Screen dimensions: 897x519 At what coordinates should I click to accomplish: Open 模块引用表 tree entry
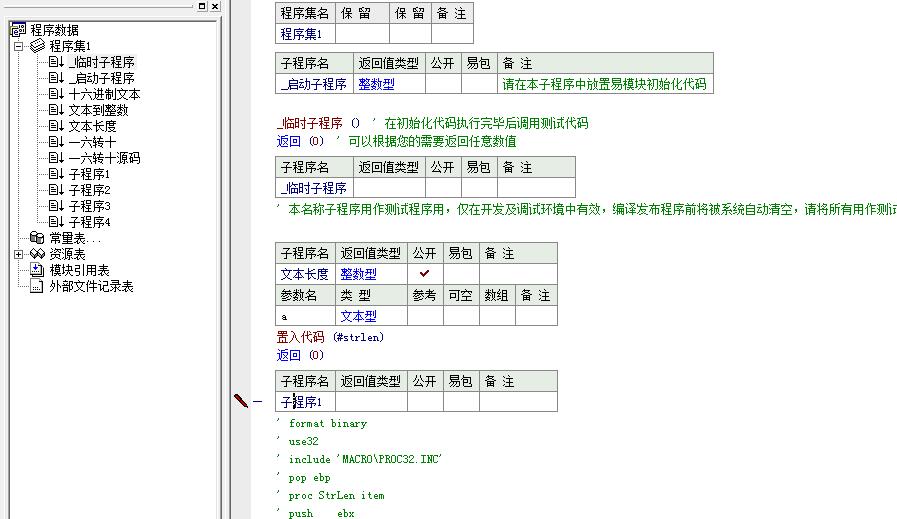79,270
